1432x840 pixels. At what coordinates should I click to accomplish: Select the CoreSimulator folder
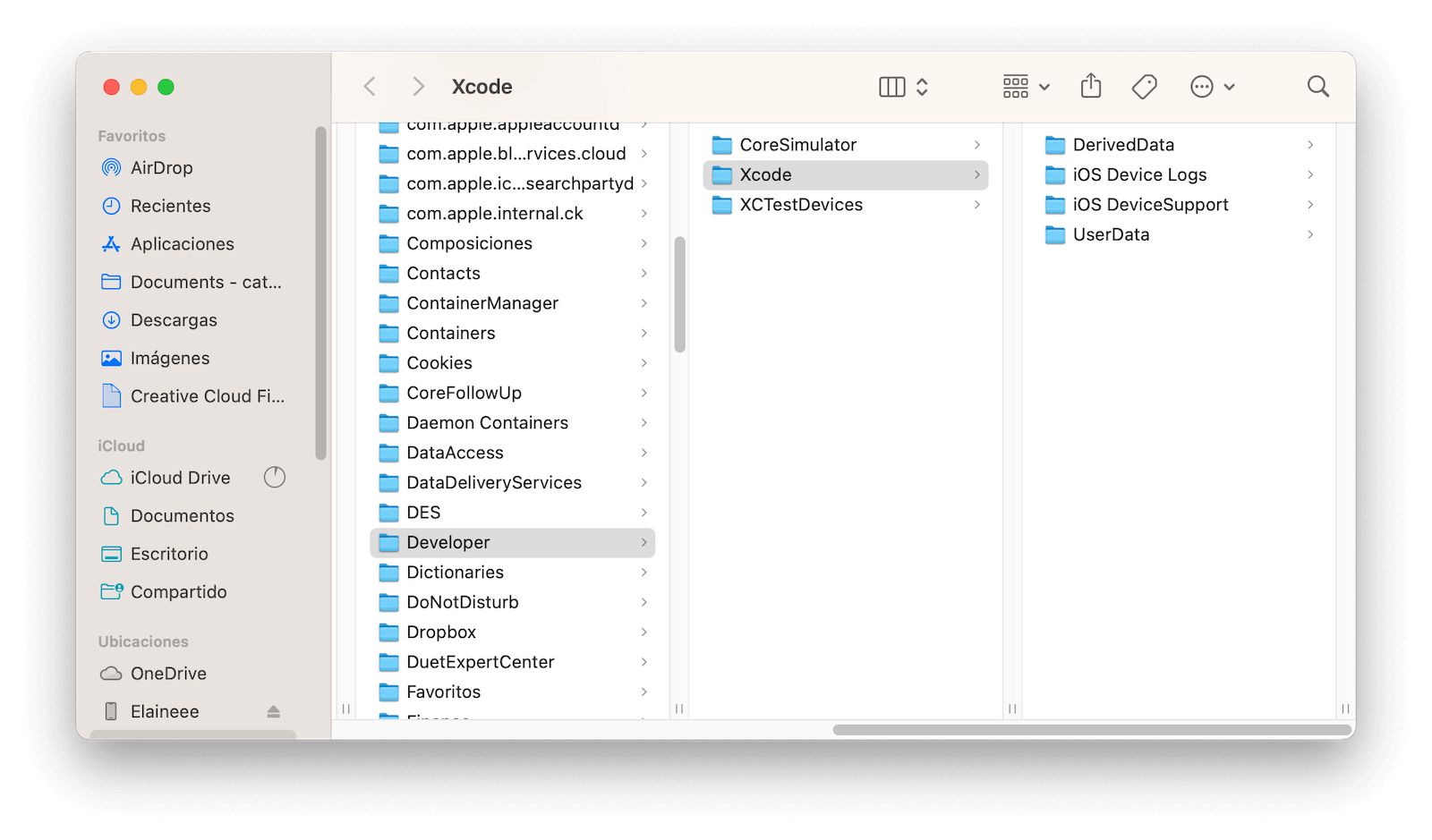pos(846,145)
